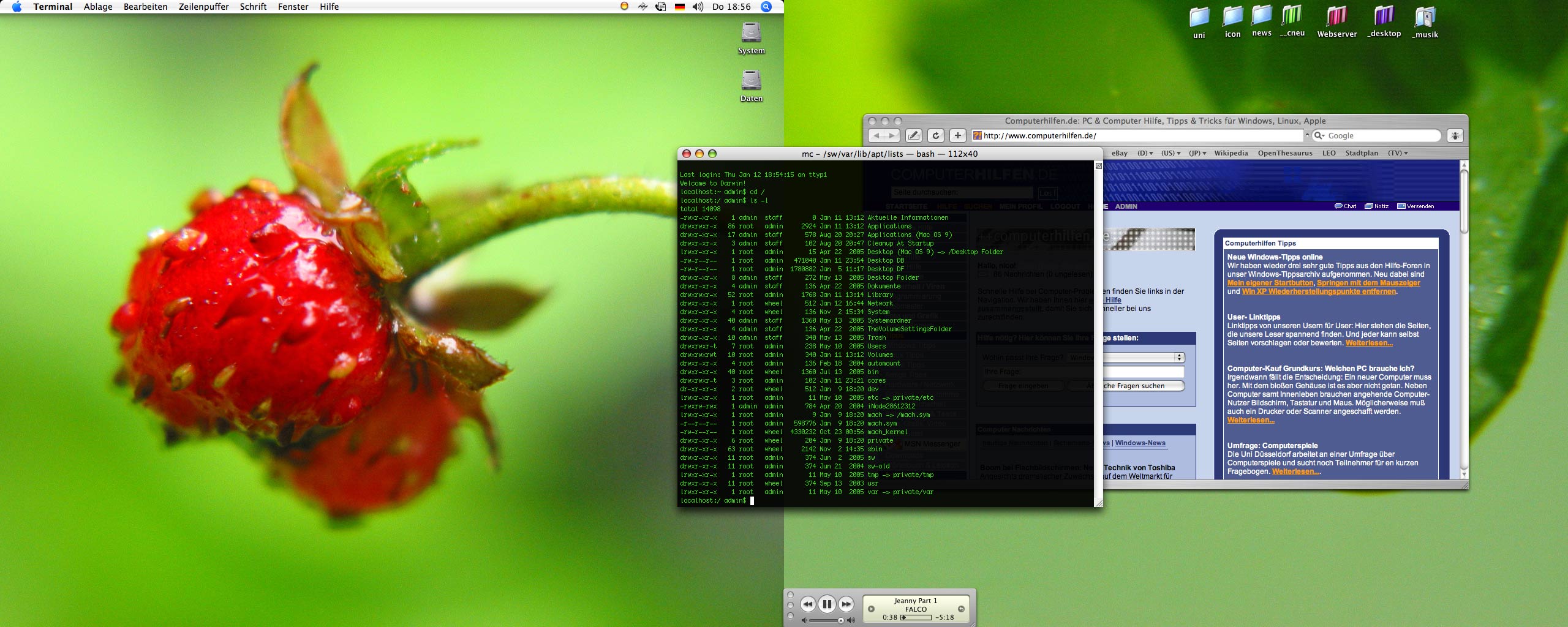The height and width of the screenshot is (627, 1568).
Task: Open Spotlight search in menu bar
Action: [766, 7]
